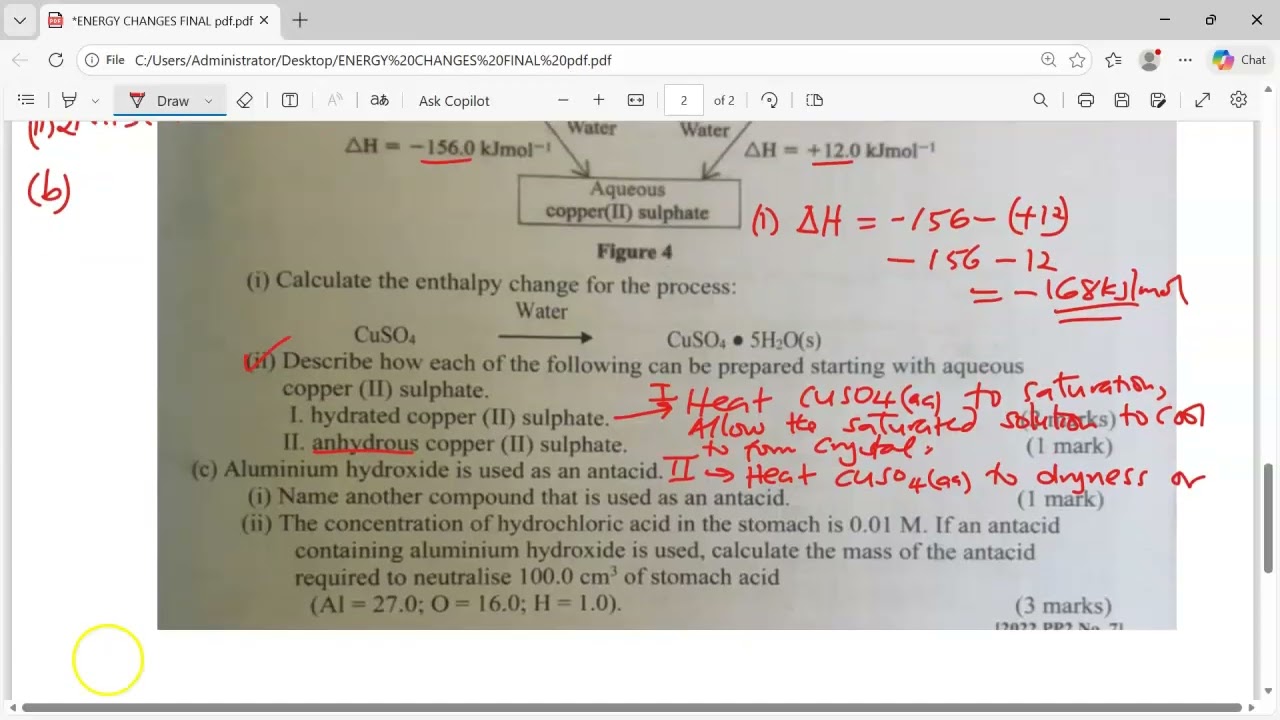
Task: Open zoom magnifier in address bar
Action: pos(1048,60)
